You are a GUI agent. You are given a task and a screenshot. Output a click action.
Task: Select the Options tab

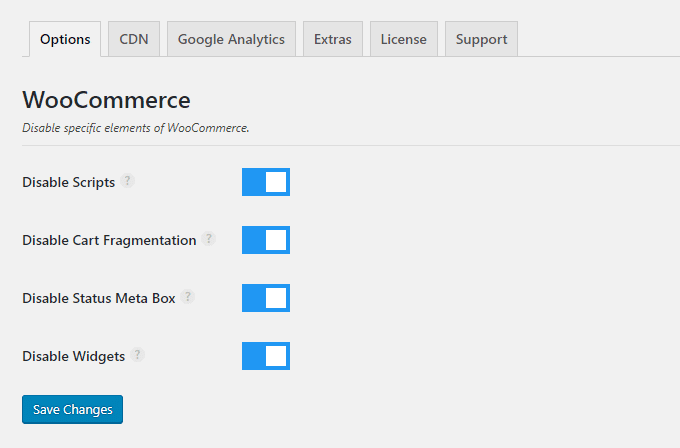(x=65, y=39)
